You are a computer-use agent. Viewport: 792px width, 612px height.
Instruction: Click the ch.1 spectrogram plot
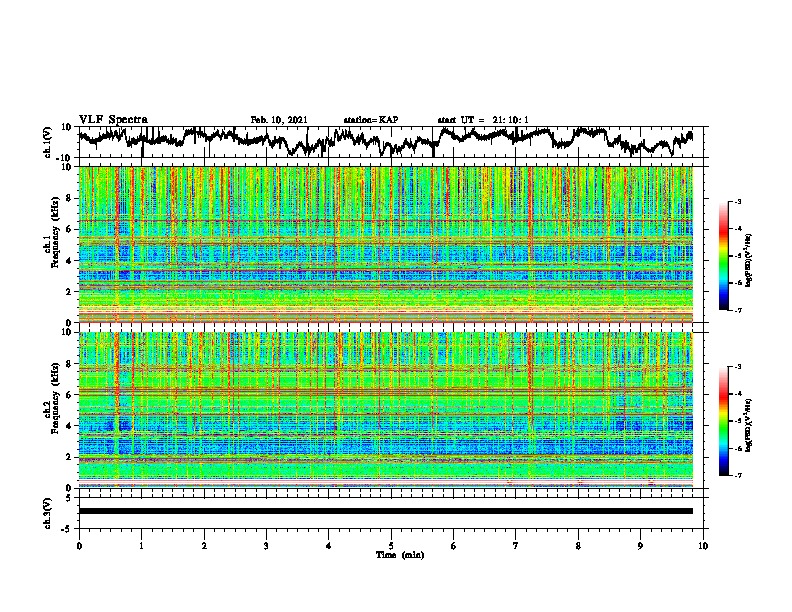386,244
